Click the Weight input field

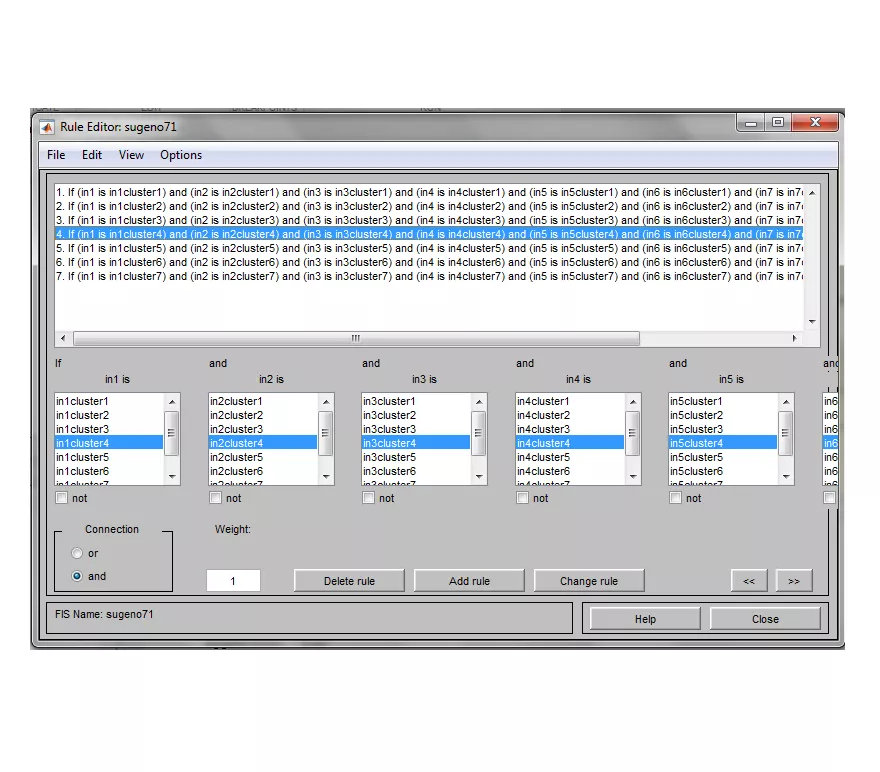click(233, 581)
